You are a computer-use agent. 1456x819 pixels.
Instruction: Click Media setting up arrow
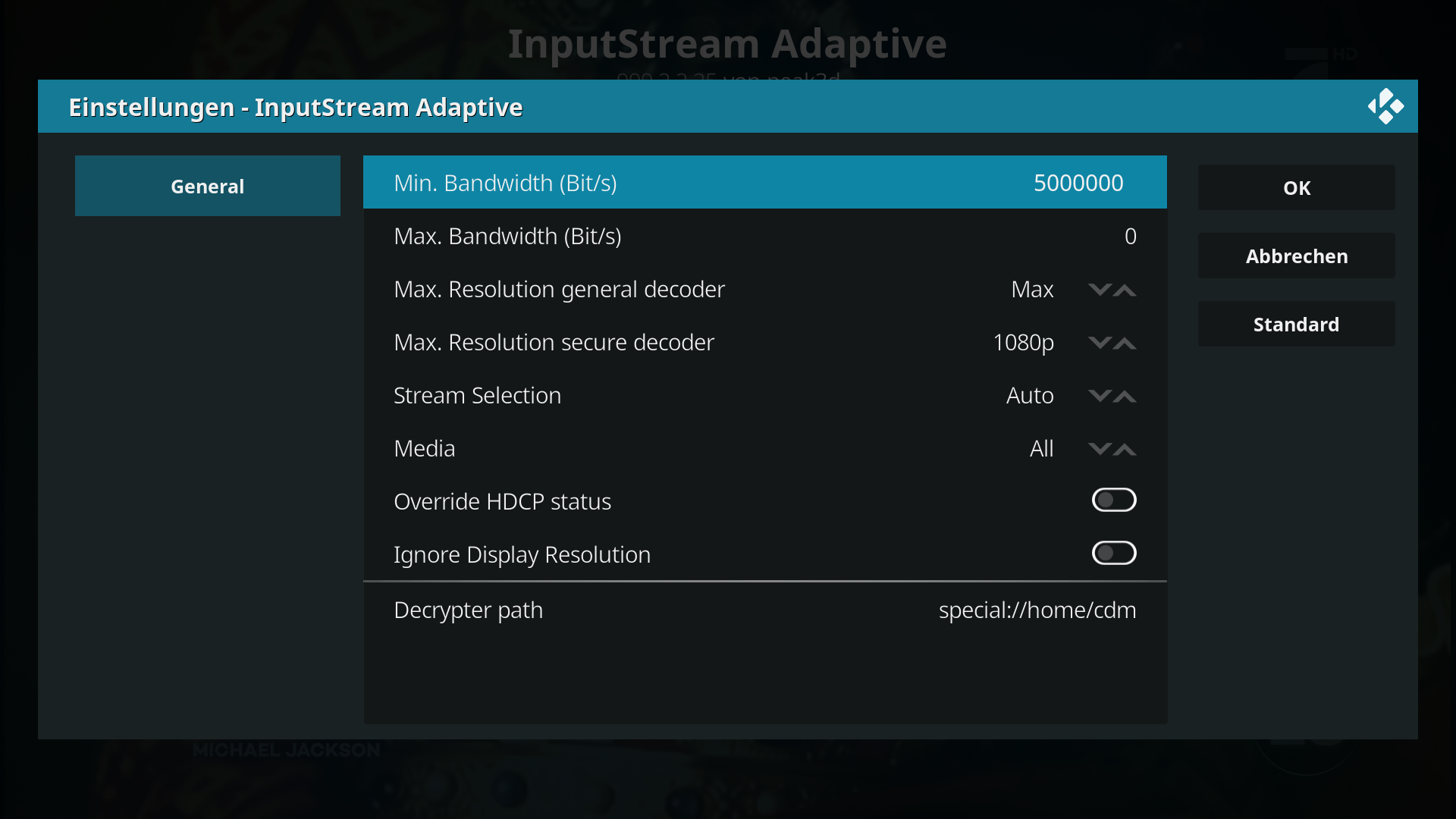click(x=1125, y=449)
